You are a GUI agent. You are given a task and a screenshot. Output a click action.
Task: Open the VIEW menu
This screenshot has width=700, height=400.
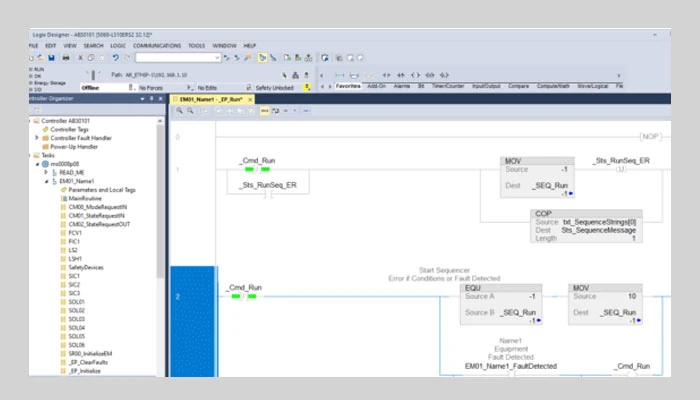point(70,46)
